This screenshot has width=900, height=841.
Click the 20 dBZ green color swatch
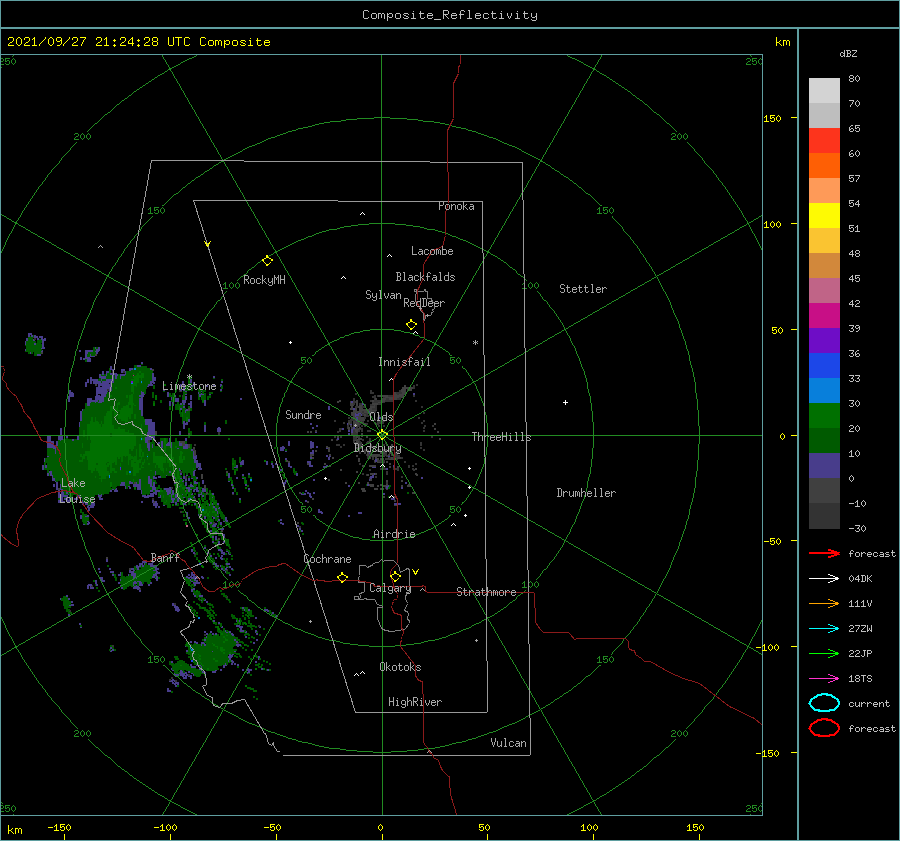[x=824, y=416]
